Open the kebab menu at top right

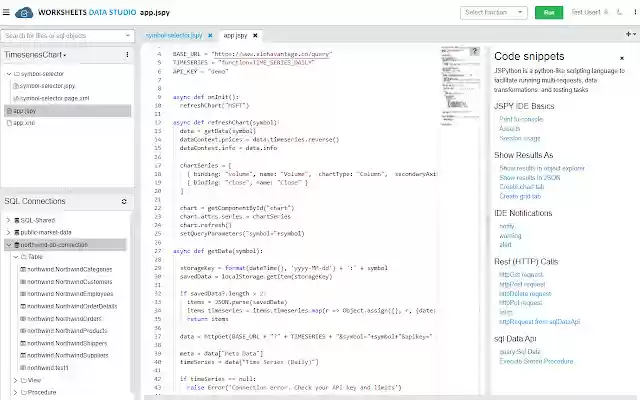[635, 12]
